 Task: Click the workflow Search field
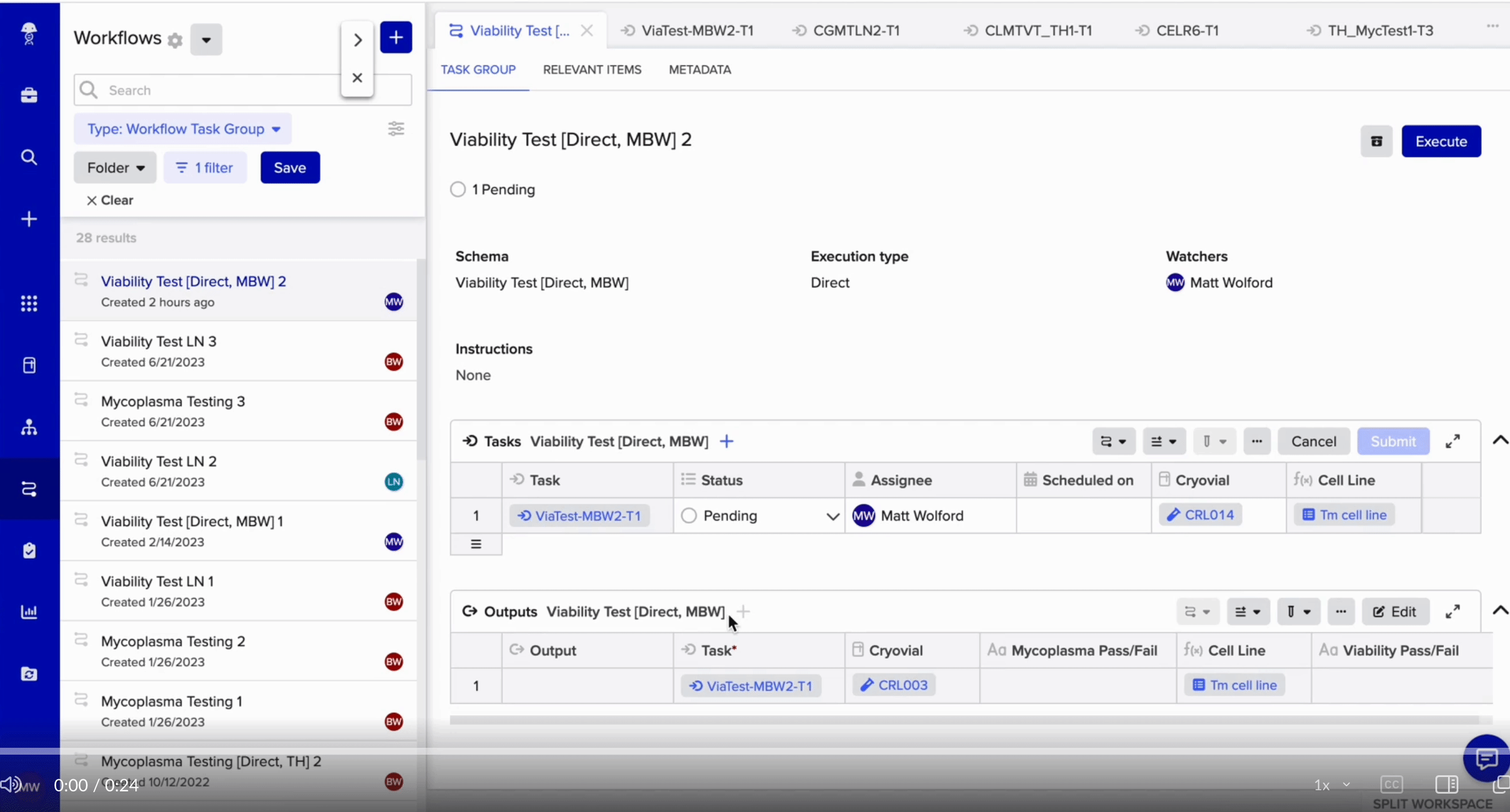coord(243,90)
